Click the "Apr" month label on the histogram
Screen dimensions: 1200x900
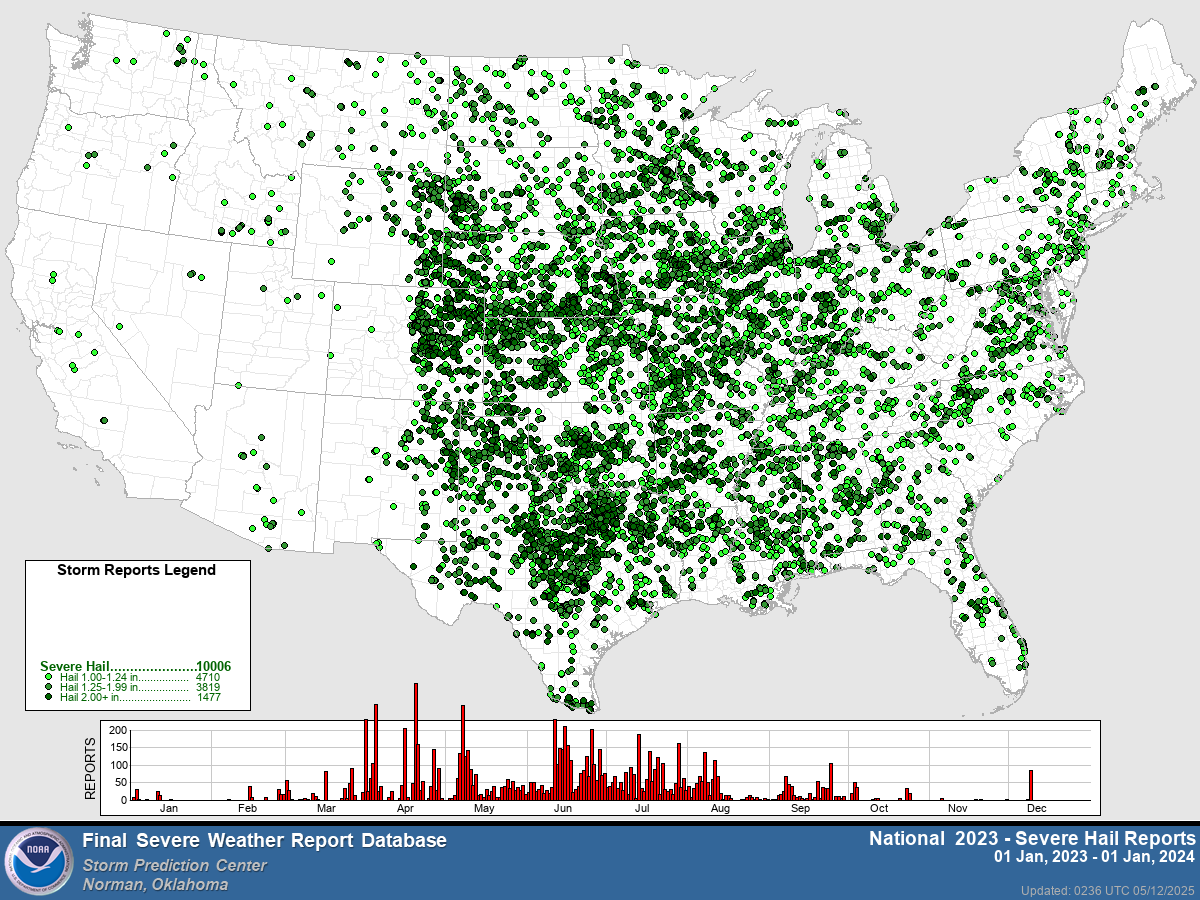406,807
